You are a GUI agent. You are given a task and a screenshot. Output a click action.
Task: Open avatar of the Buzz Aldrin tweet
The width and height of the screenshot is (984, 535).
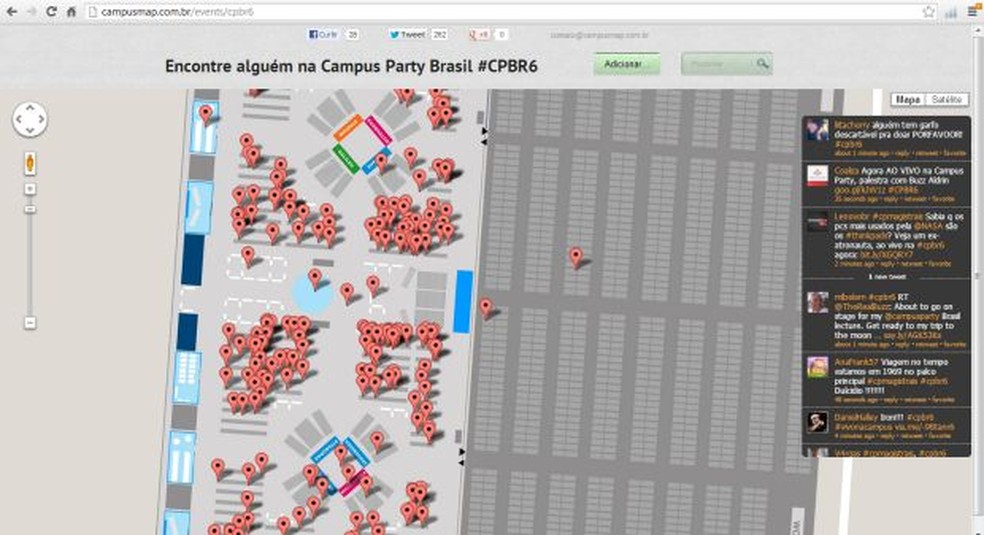(817, 176)
